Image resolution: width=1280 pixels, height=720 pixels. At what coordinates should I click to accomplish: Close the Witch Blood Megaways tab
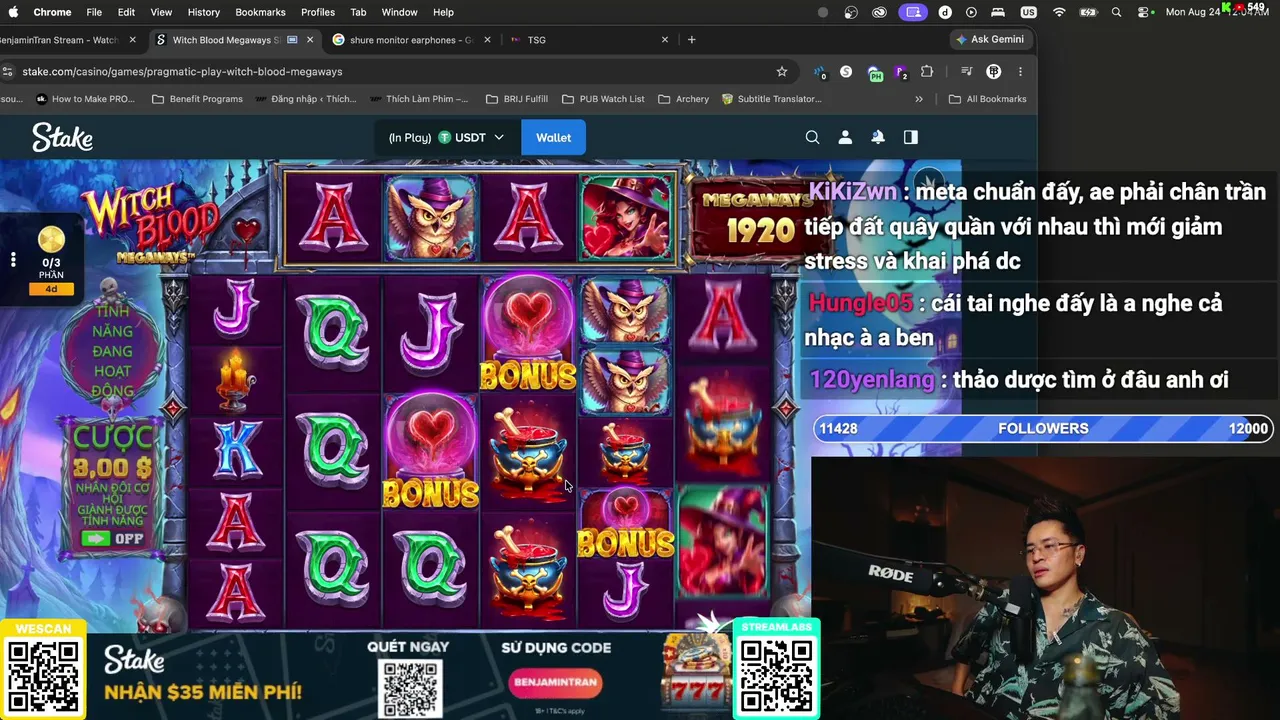point(310,40)
